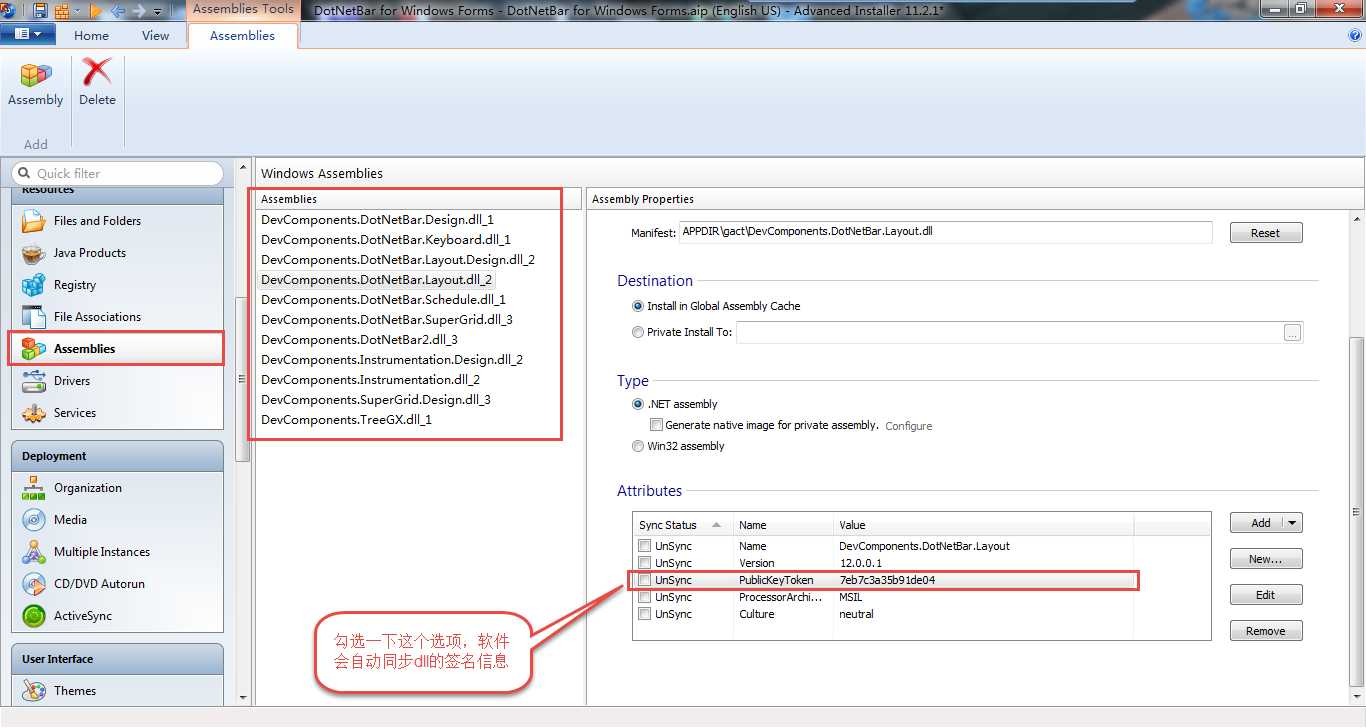Click the Edit attribute button
Screen dimensions: 1366x728
coord(1265,595)
